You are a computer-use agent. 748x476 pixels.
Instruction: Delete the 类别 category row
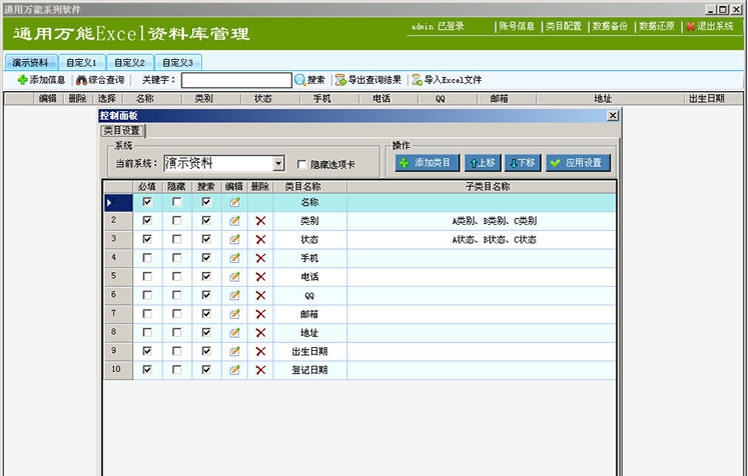[260, 221]
